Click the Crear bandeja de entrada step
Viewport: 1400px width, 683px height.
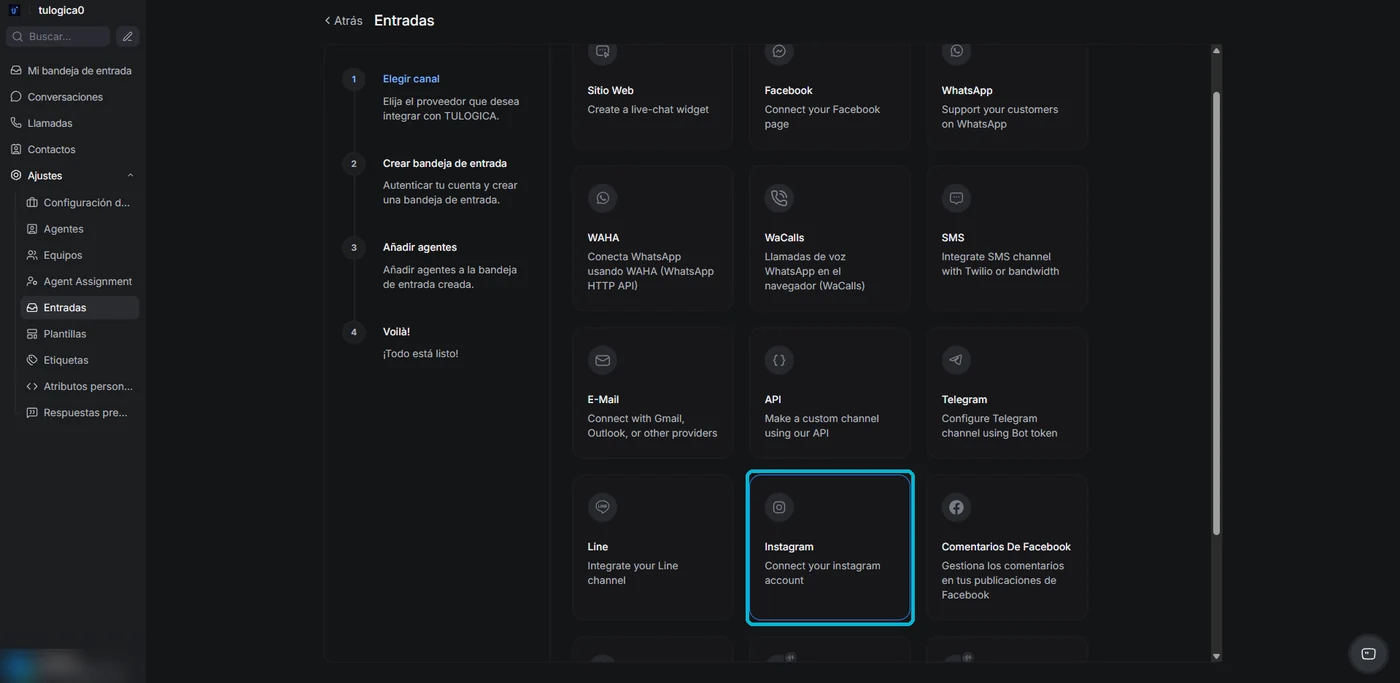pyautogui.click(x=445, y=163)
